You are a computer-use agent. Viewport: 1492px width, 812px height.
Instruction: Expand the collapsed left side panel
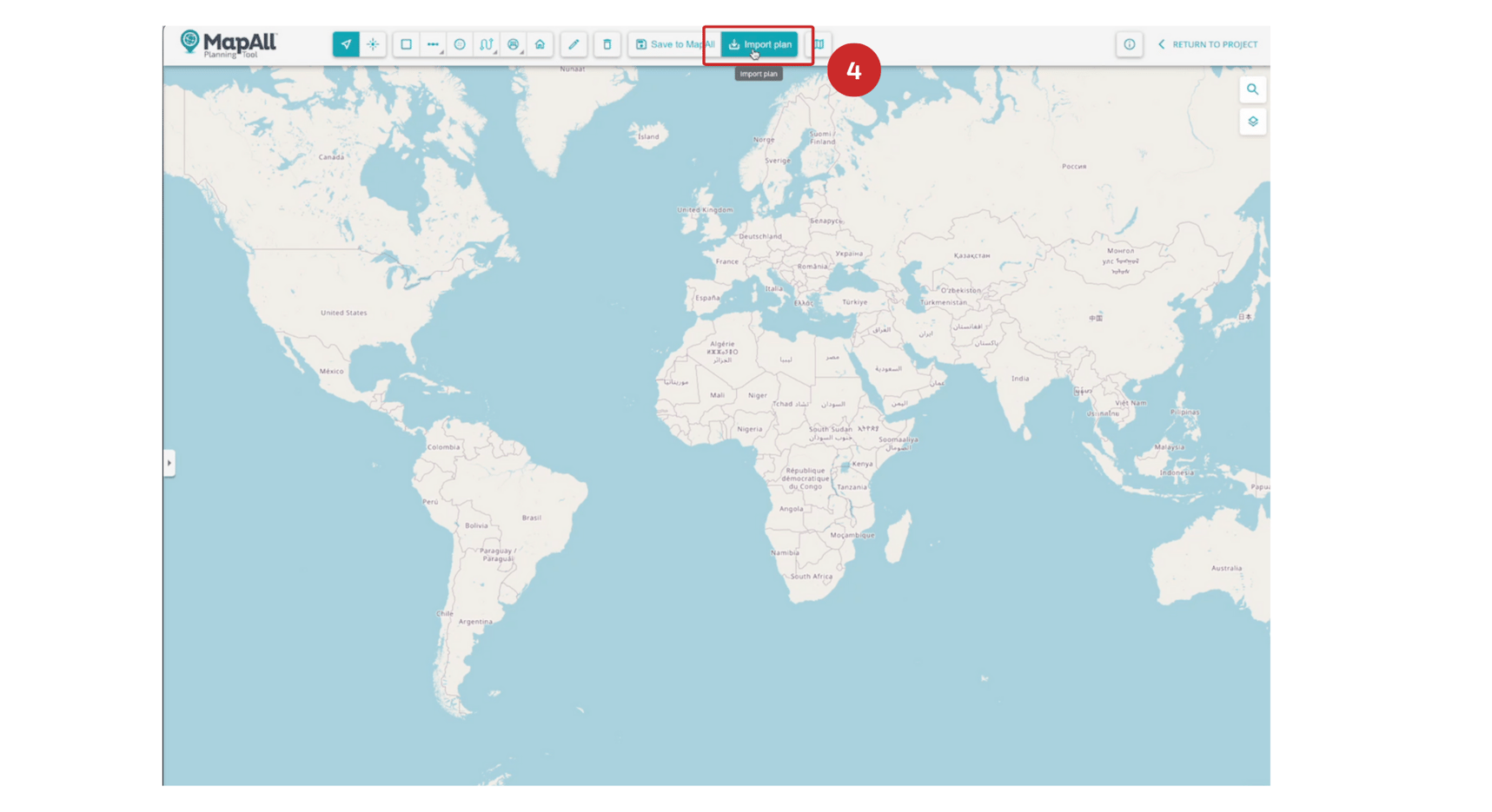coord(169,463)
